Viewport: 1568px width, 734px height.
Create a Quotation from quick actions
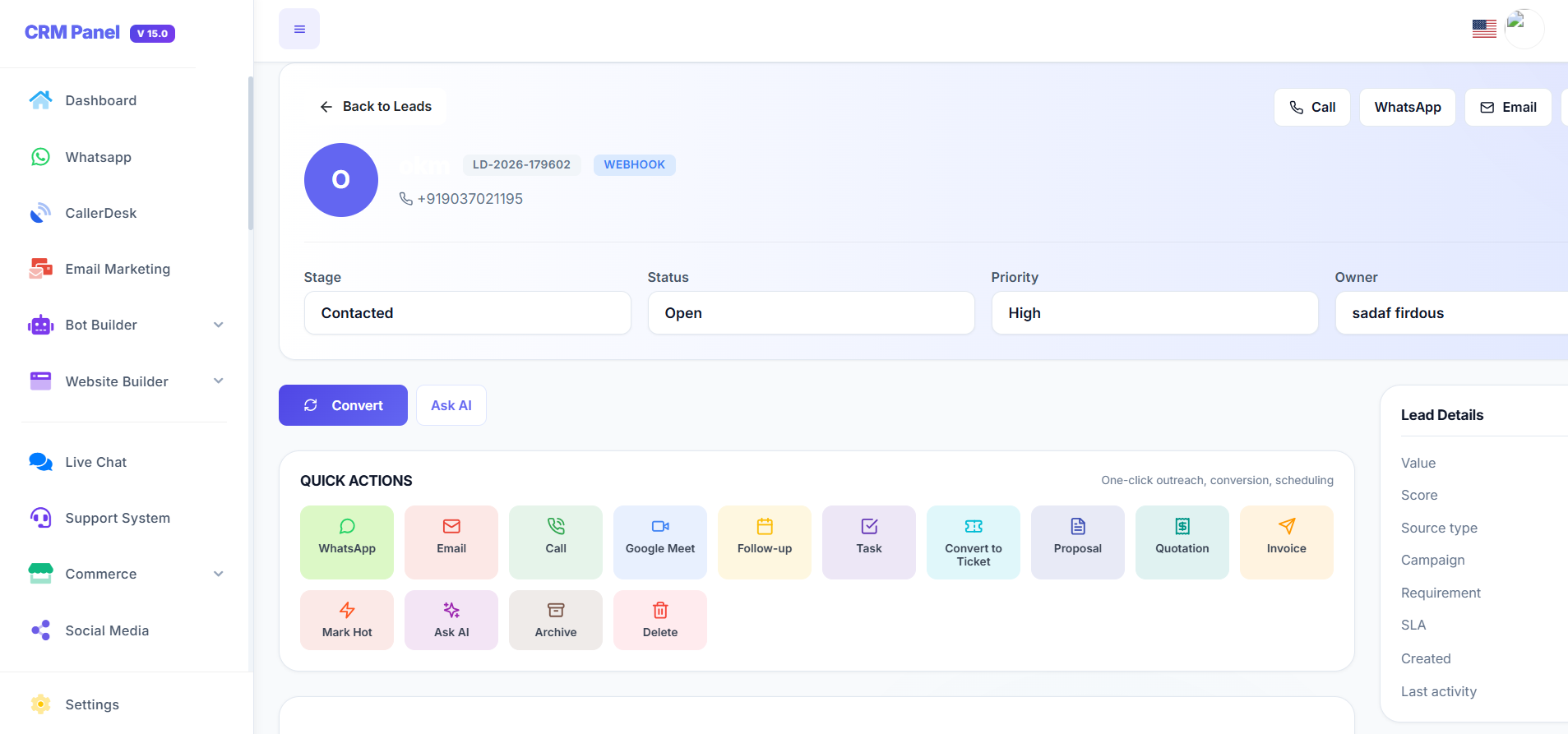coord(1182,542)
